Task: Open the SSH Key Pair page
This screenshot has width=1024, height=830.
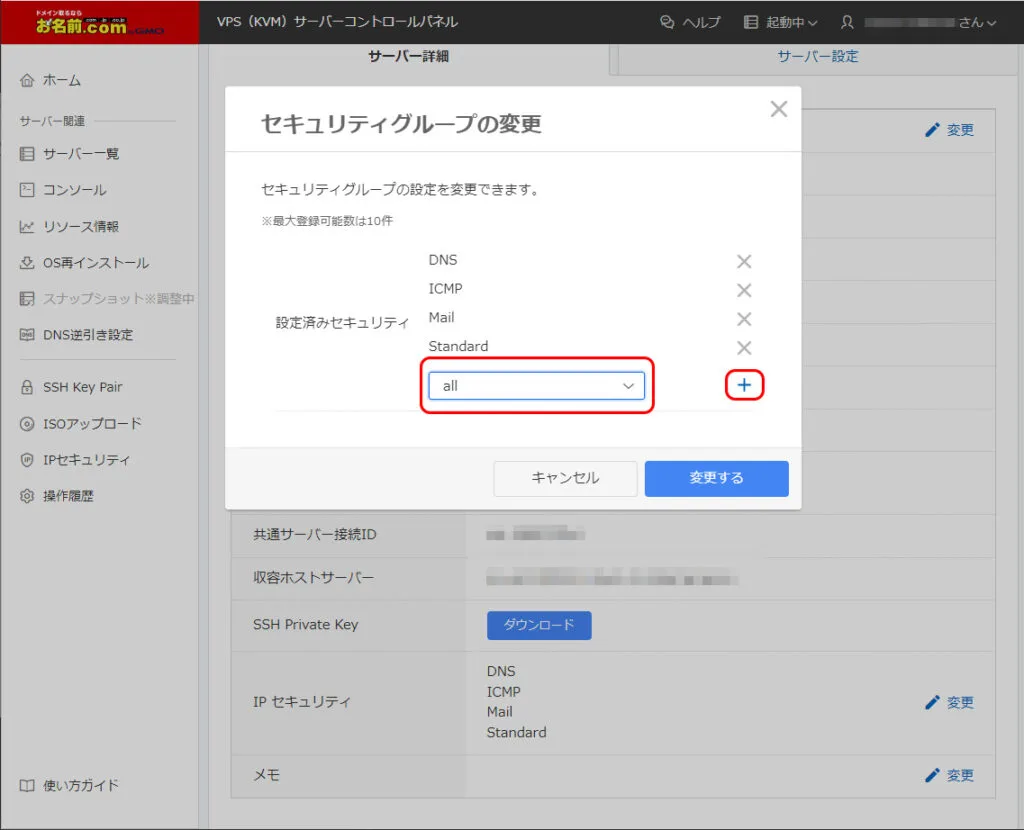Action: (x=82, y=387)
